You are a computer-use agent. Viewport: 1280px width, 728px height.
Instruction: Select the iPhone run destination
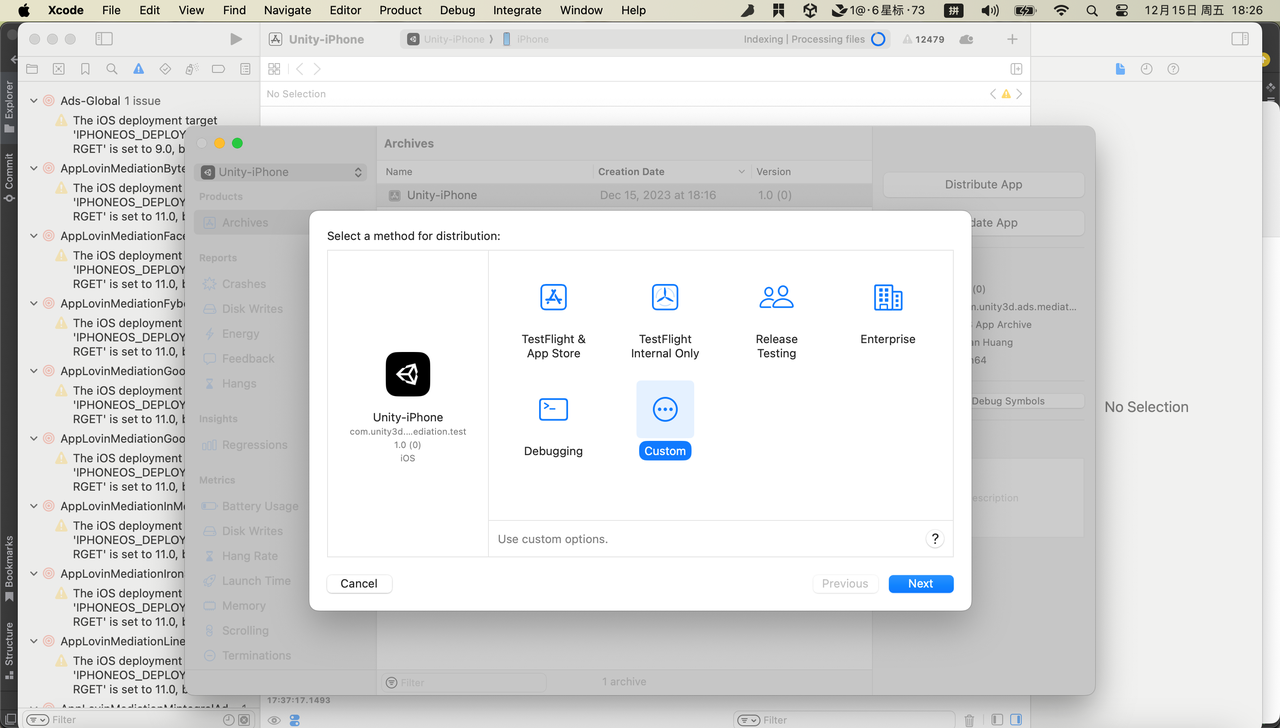click(x=526, y=39)
